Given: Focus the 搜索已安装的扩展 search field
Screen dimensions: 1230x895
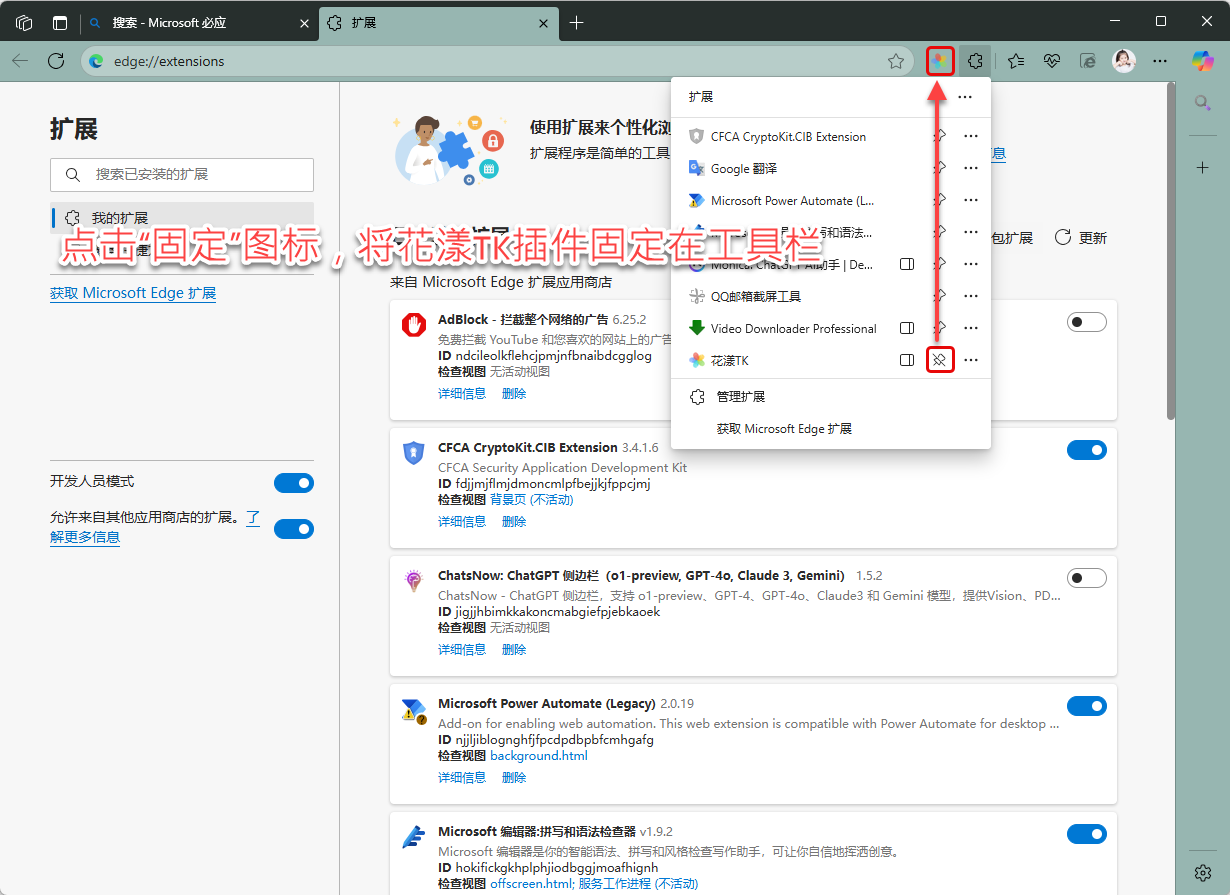Looking at the screenshot, I should click(182, 174).
